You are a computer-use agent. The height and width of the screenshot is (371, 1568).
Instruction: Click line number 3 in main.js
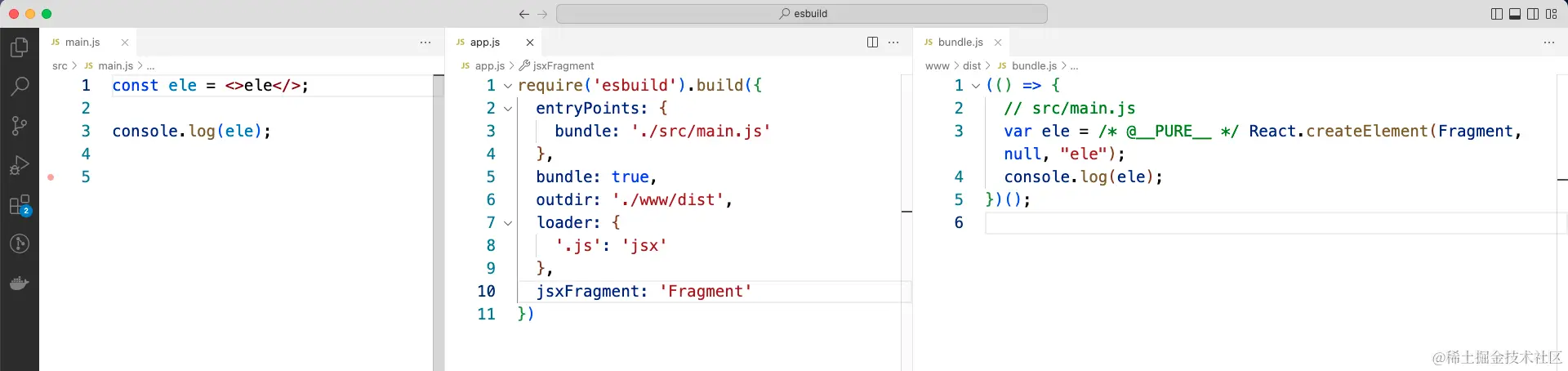[x=86, y=131]
